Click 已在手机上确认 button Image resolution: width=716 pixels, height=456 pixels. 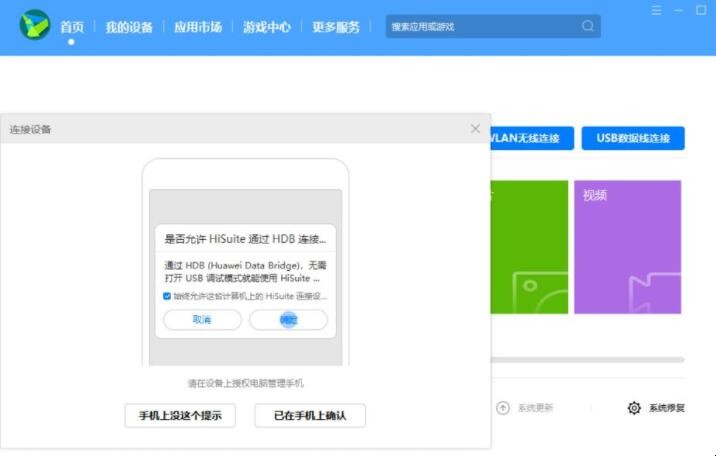point(310,415)
